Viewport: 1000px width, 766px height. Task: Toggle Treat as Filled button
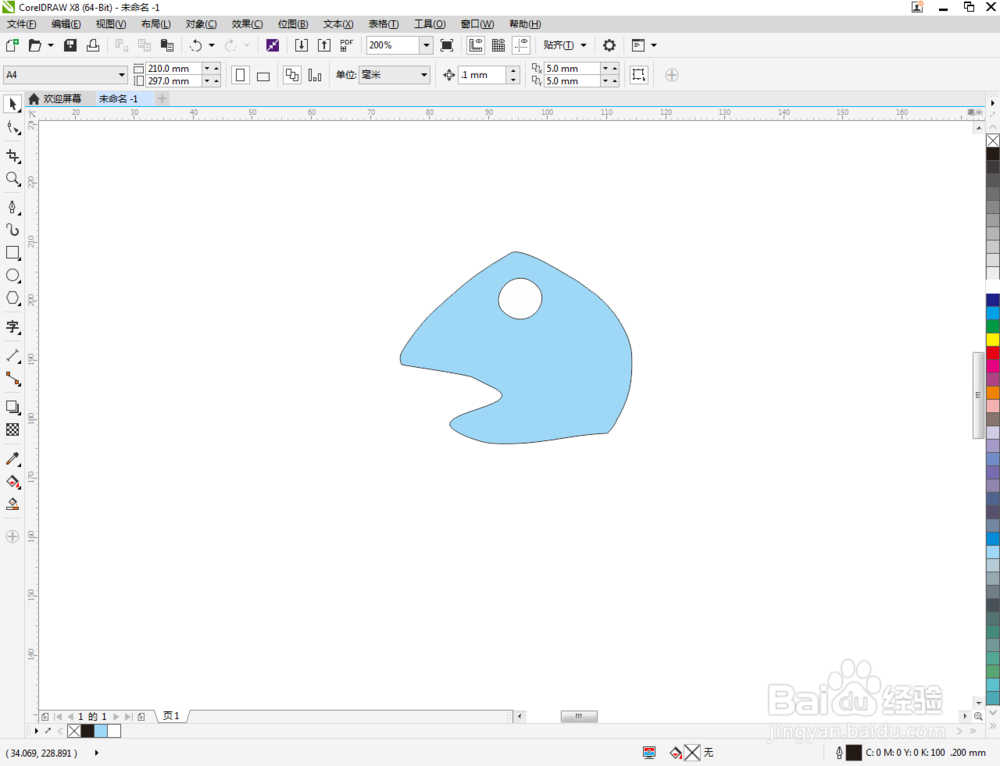pyautogui.click(x=638, y=75)
